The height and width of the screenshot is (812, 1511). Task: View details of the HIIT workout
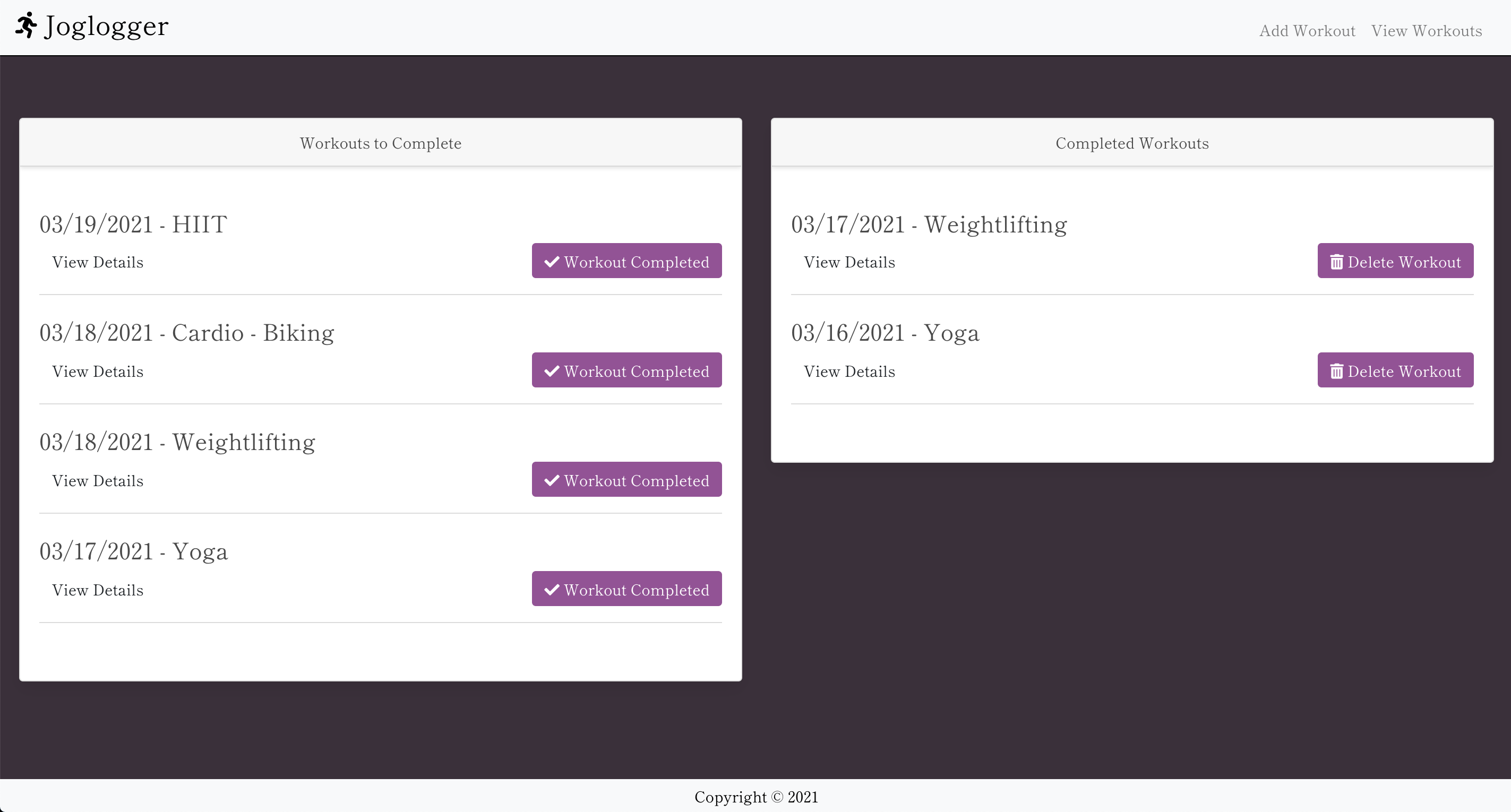pos(97,262)
